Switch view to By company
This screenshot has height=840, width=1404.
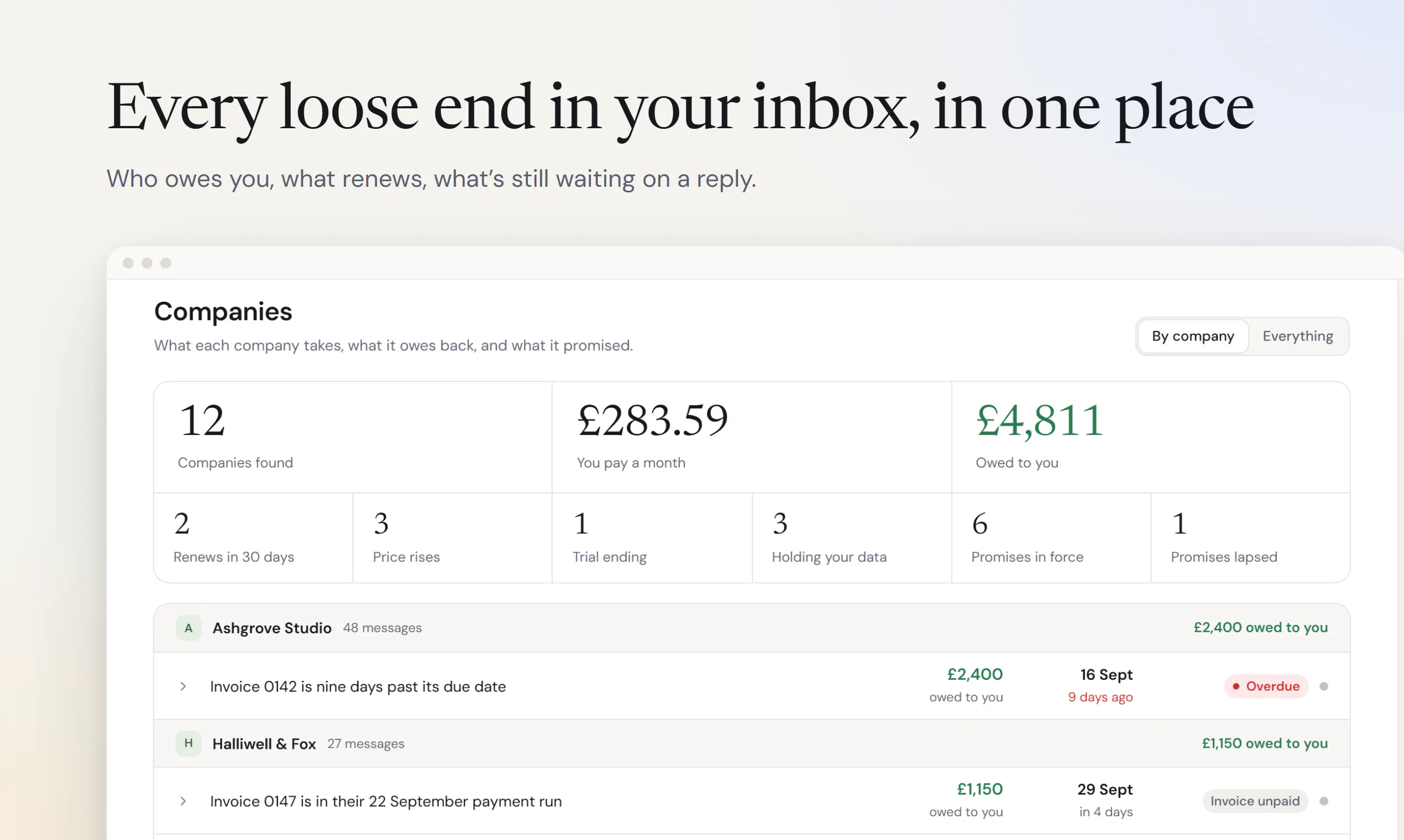pos(1193,336)
